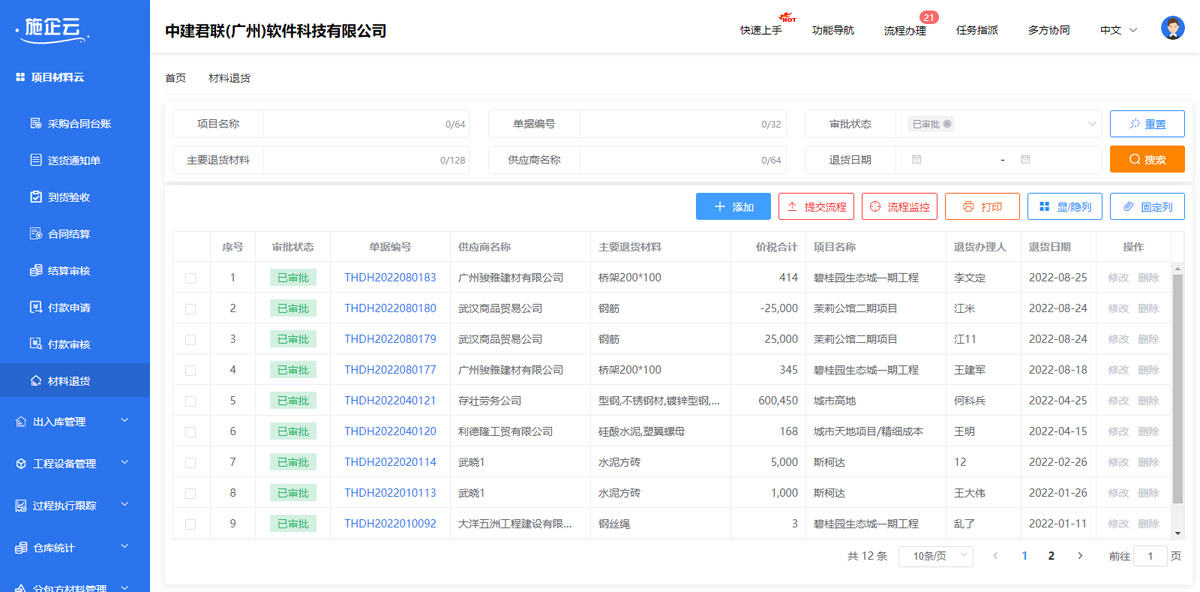Open document link THDH2022080183
The image size is (1200, 592).
pyautogui.click(x=390, y=278)
